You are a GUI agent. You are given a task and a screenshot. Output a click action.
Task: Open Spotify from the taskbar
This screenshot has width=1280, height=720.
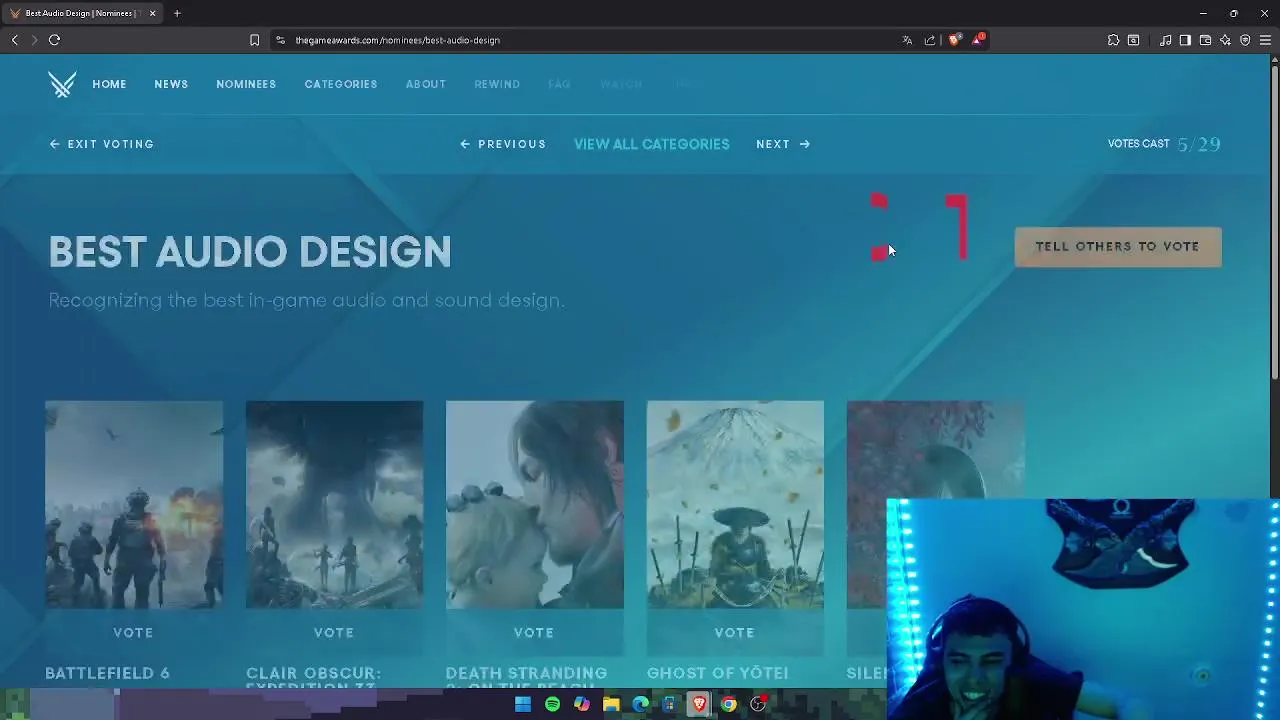(x=552, y=704)
